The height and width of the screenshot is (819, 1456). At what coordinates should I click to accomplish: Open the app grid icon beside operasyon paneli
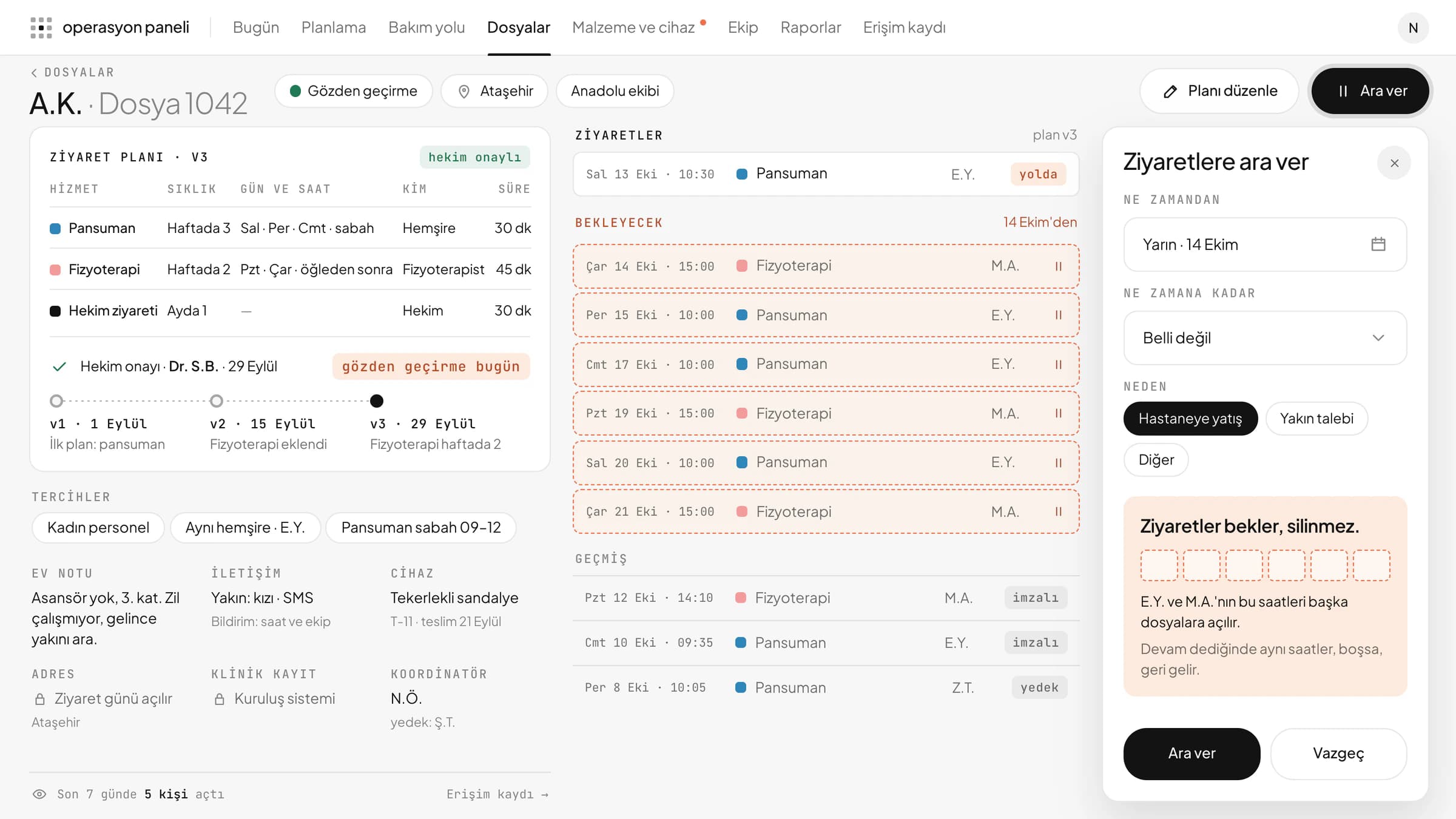coord(41,27)
